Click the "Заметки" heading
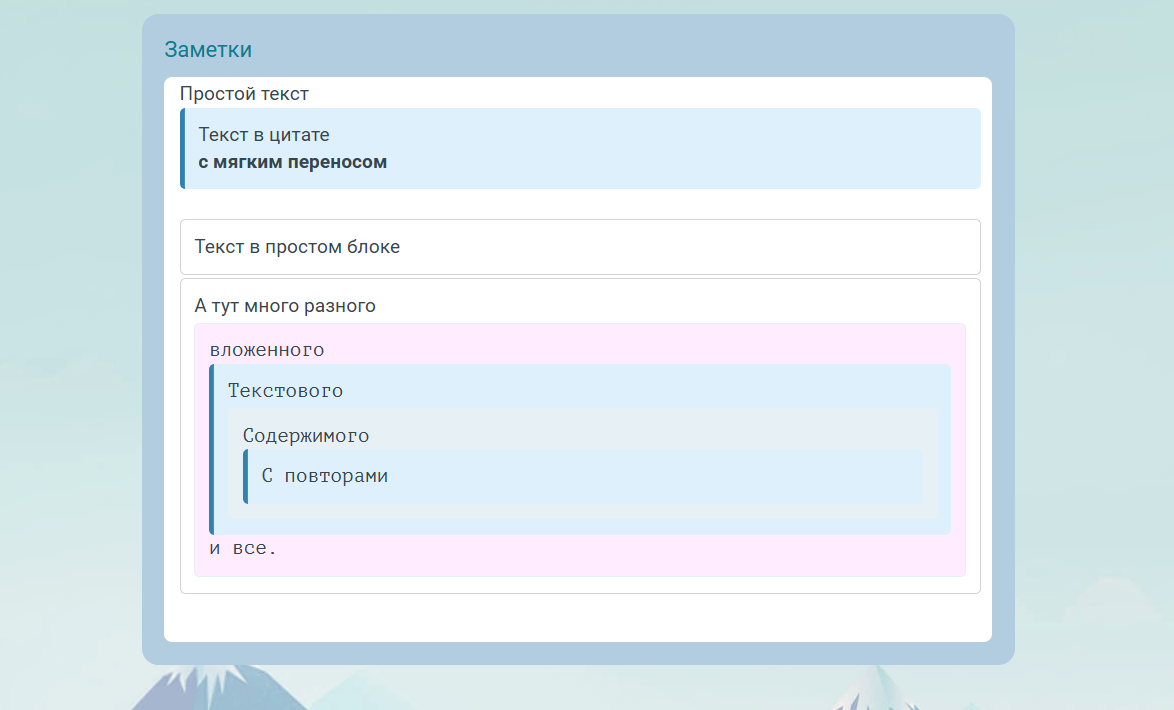The image size is (1174, 710). pyautogui.click(x=208, y=49)
